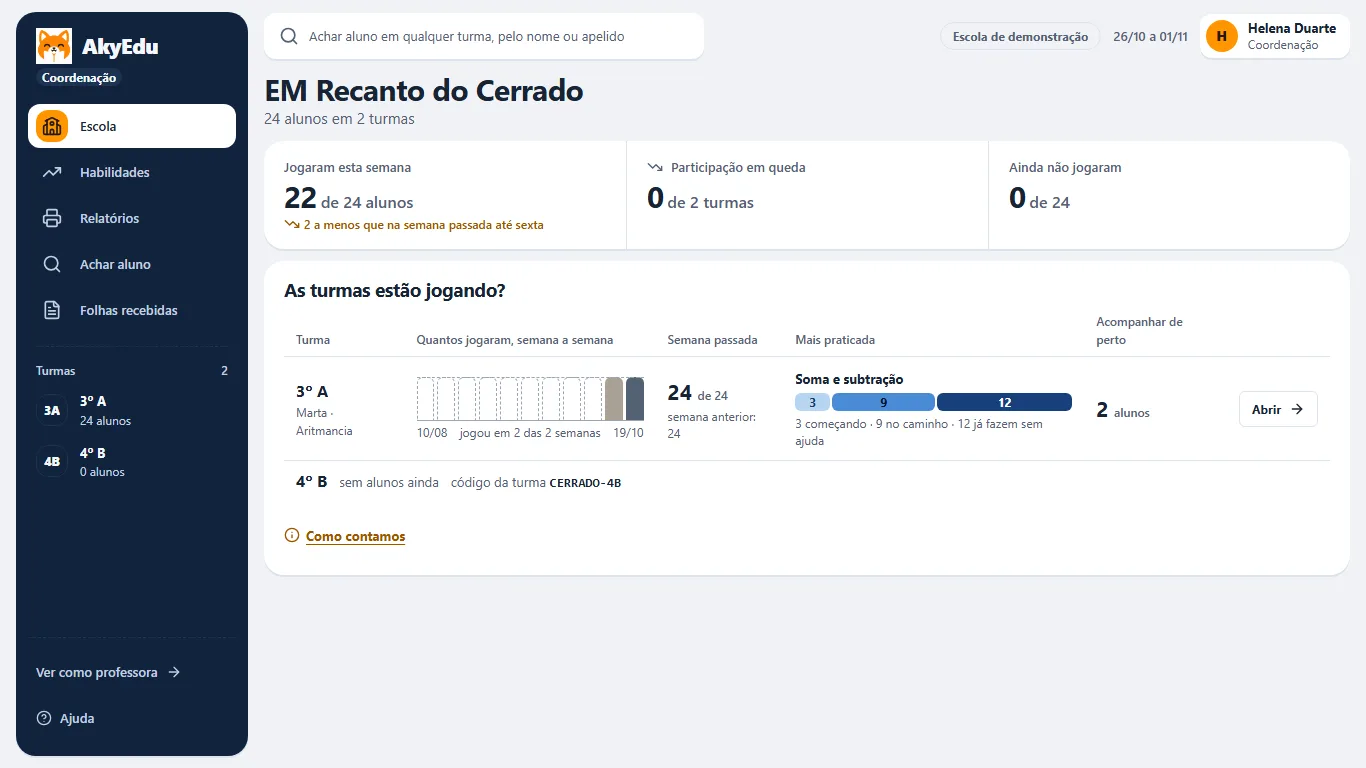Image resolution: width=1366 pixels, height=768 pixels.
Task: Click the Jogaram esta semana card
Action: 445,195
